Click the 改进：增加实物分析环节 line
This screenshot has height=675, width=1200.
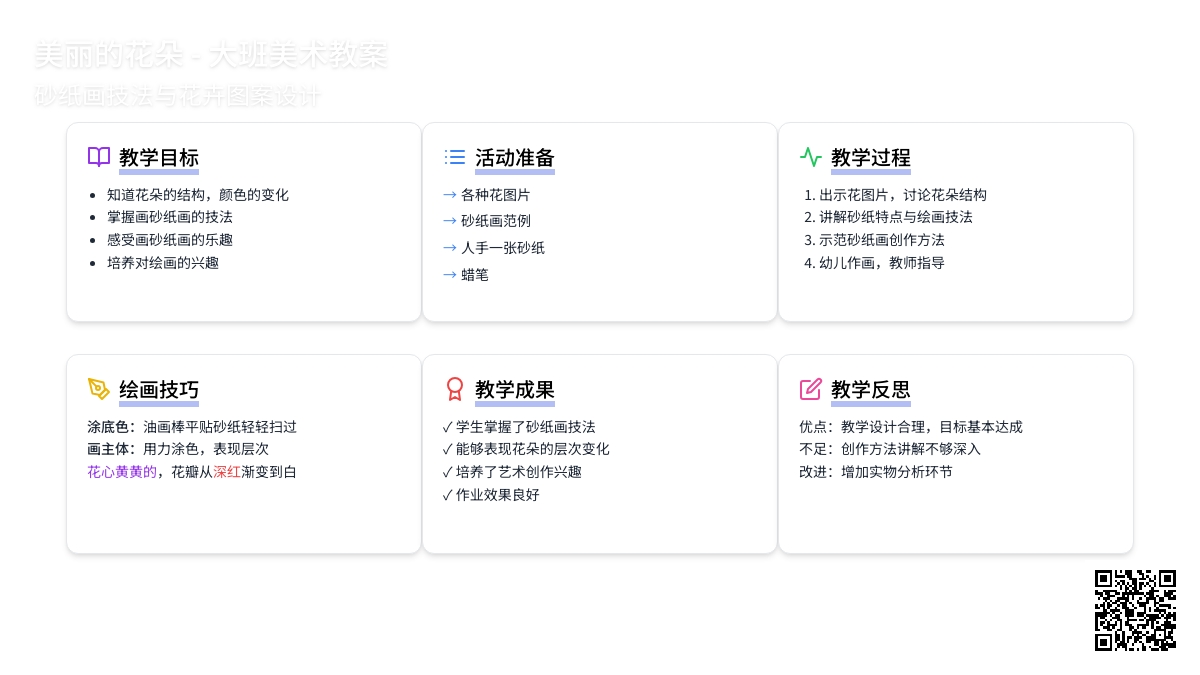click(x=876, y=472)
